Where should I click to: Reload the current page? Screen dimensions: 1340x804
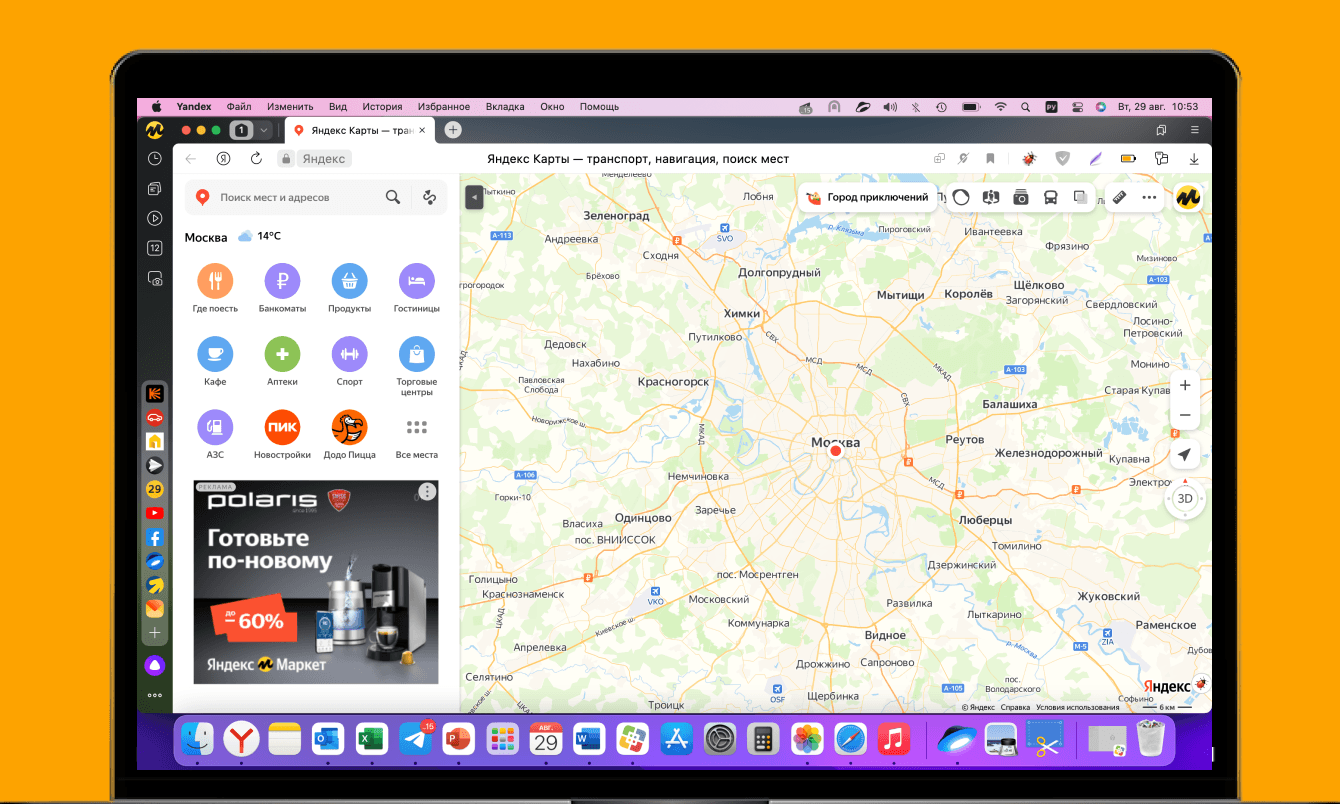pyautogui.click(x=256, y=158)
